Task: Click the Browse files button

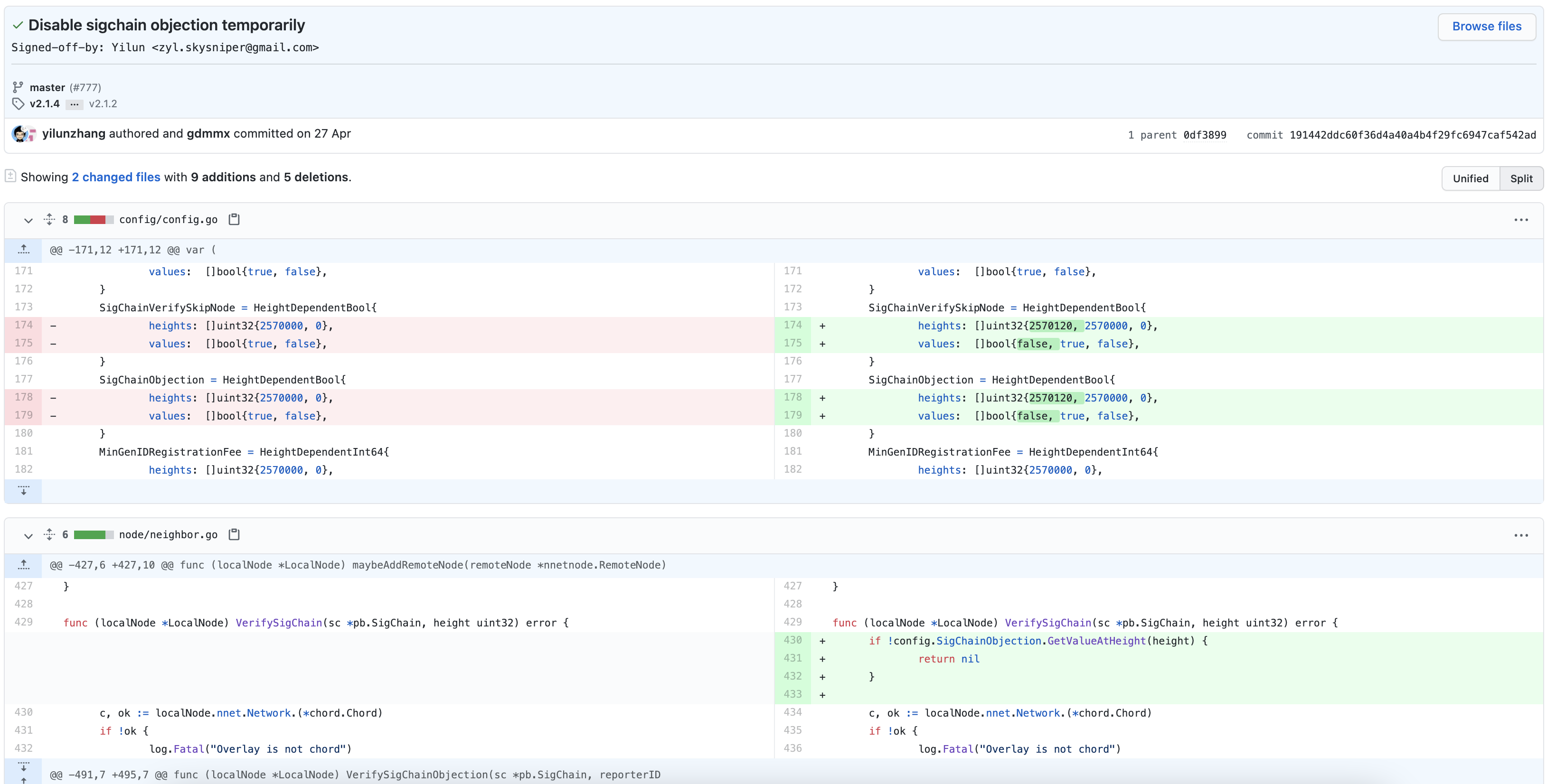Action: (1486, 27)
